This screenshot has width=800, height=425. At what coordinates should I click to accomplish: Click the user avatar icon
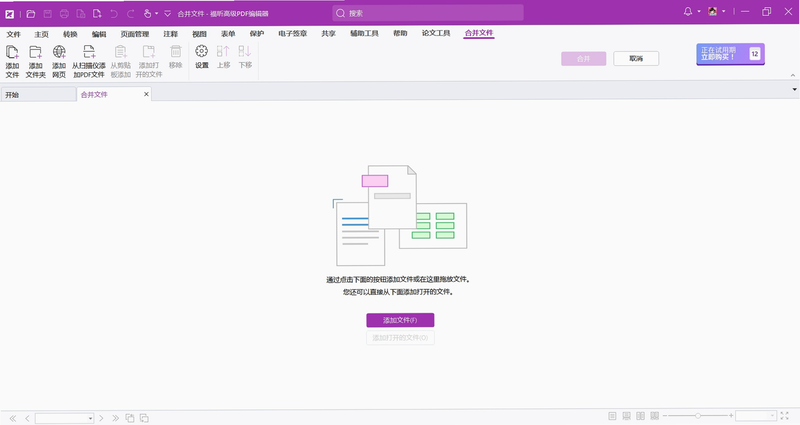point(713,12)
